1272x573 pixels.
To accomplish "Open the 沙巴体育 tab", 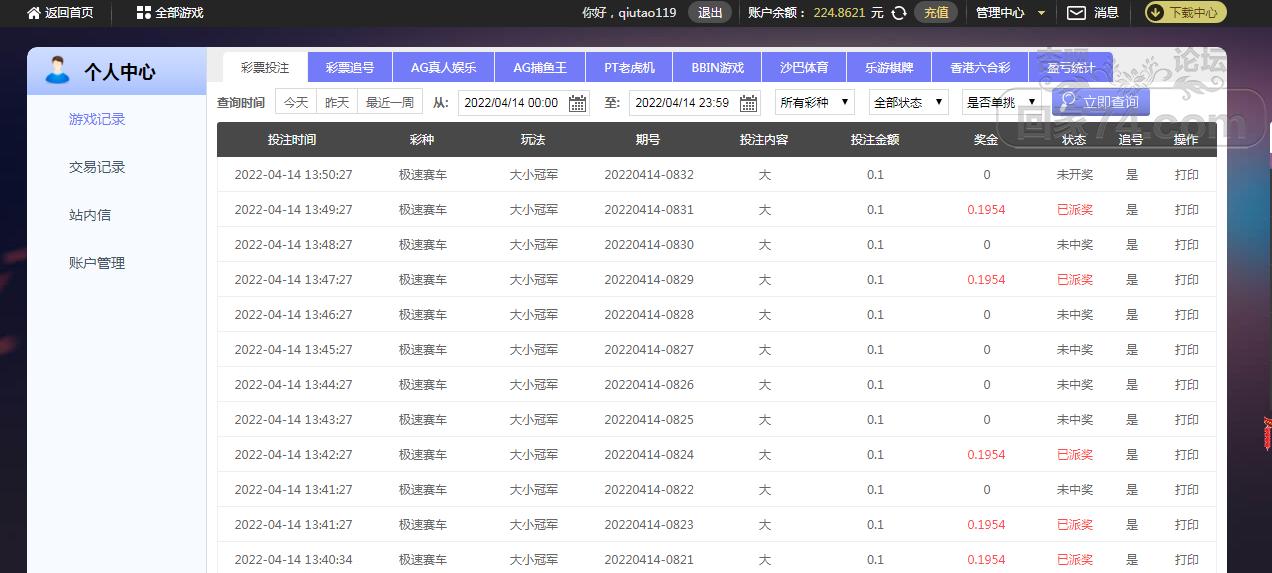I will click(804, 67).
